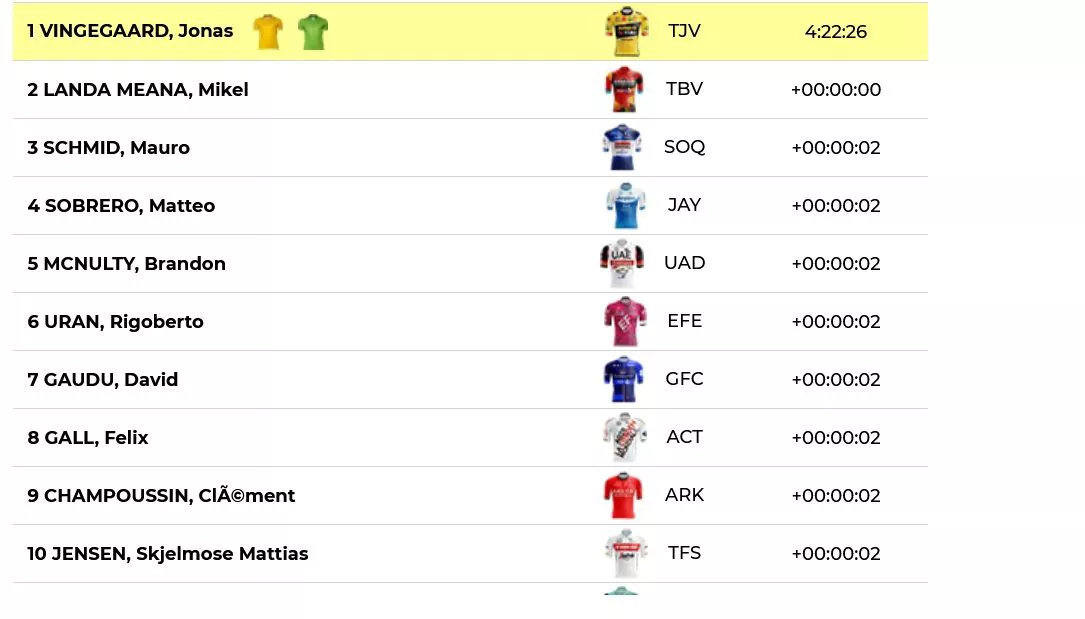
Task: Click the SOQ team jersey icon
Action: [622, 148]
